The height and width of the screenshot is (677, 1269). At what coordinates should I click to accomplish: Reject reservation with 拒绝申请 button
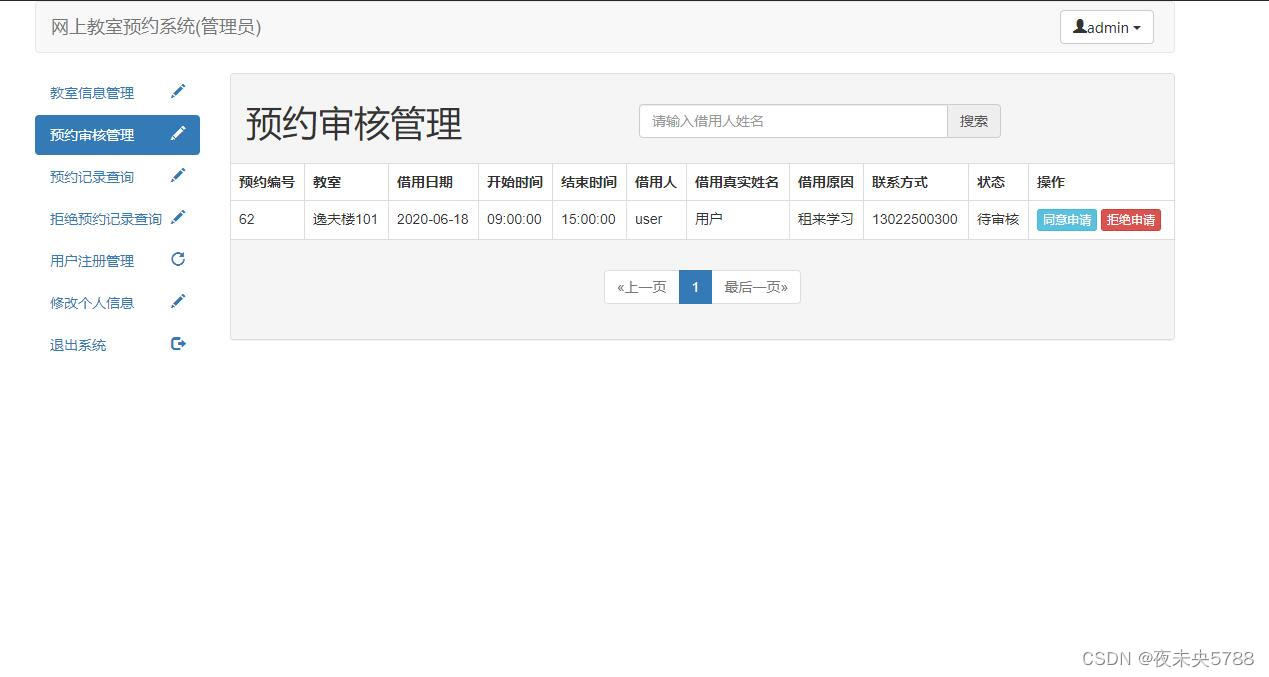point(1130,220)
